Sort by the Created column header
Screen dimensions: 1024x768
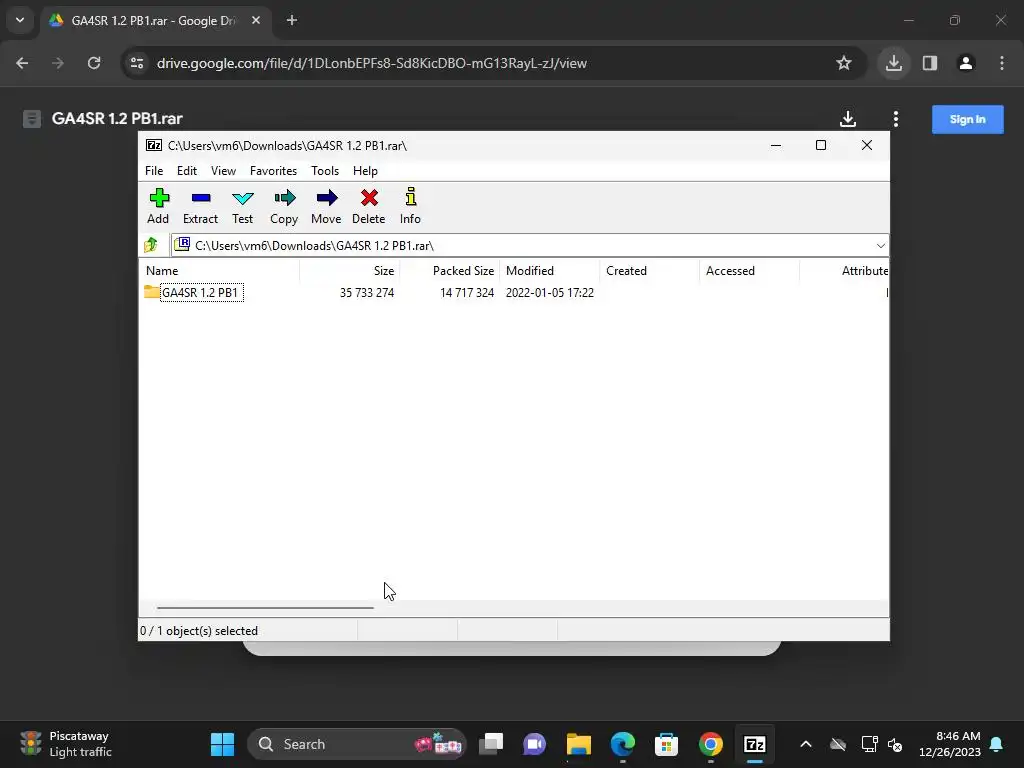(x=649, y=270)
